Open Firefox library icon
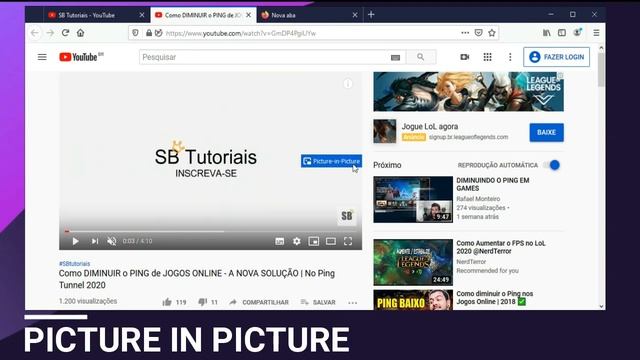 click(x=547, y=33)
